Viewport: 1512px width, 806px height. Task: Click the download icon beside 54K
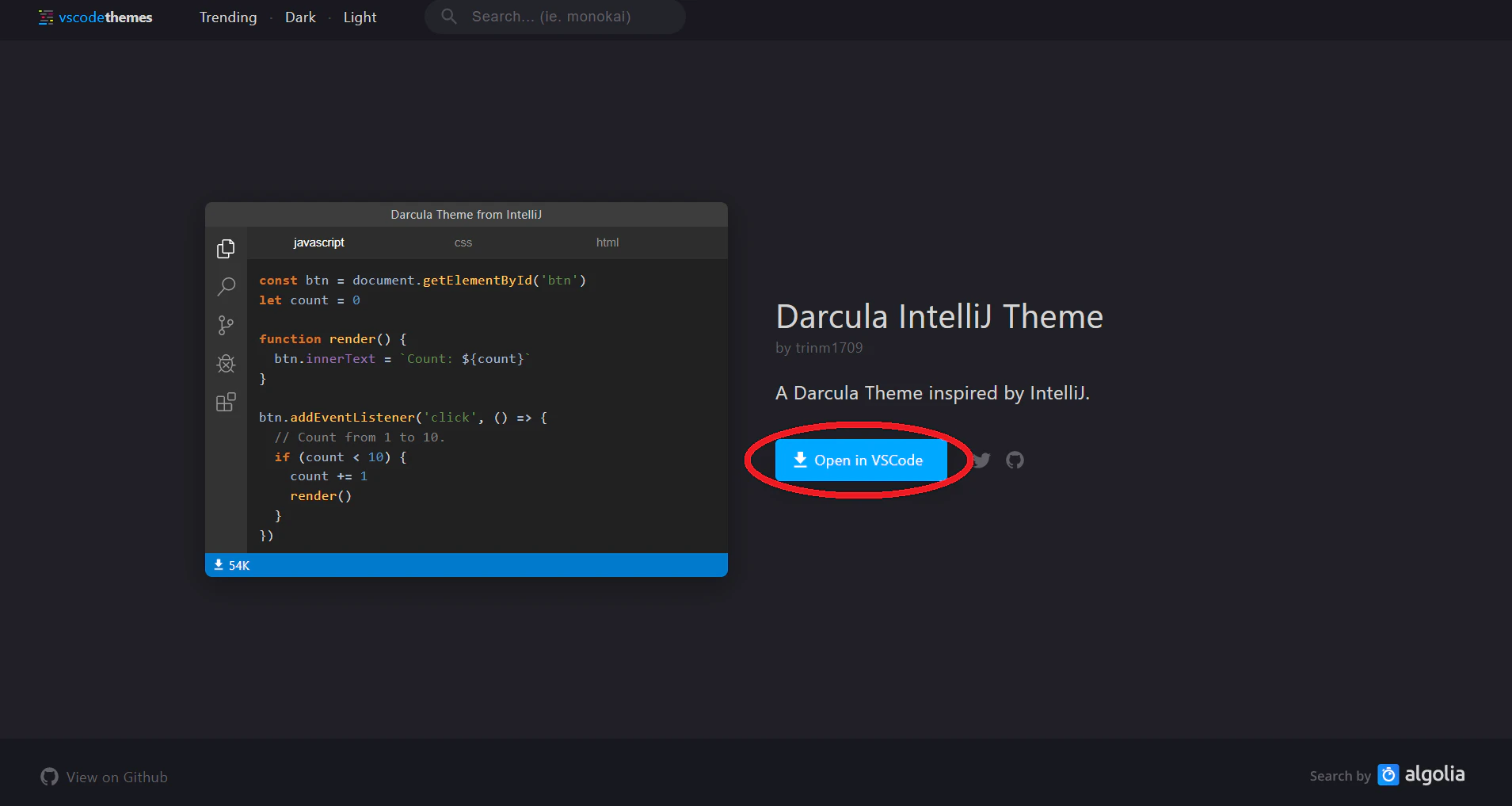[219, 565]
